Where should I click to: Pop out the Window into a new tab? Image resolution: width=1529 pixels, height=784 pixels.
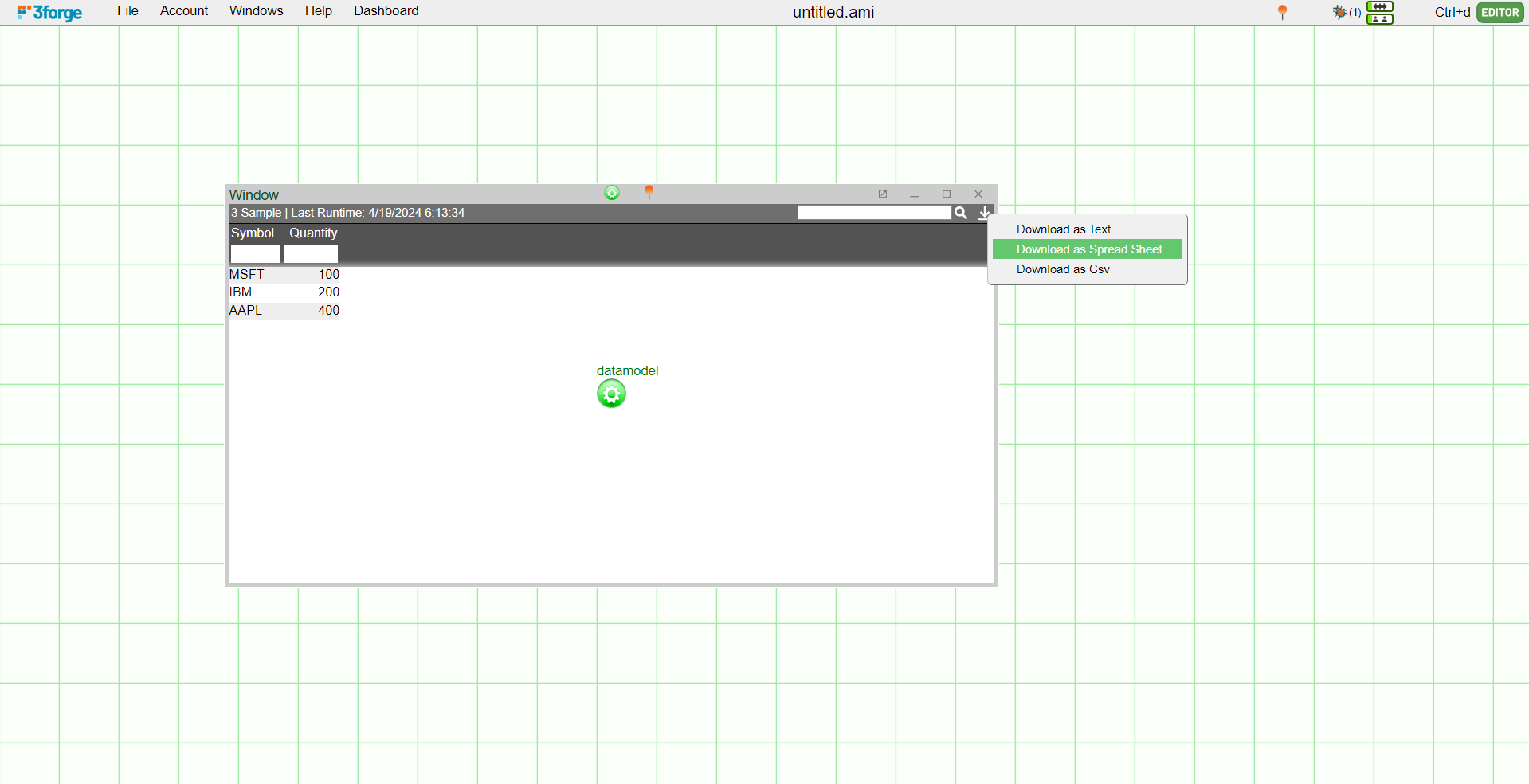pyautogui.click(x=883, y=194)
